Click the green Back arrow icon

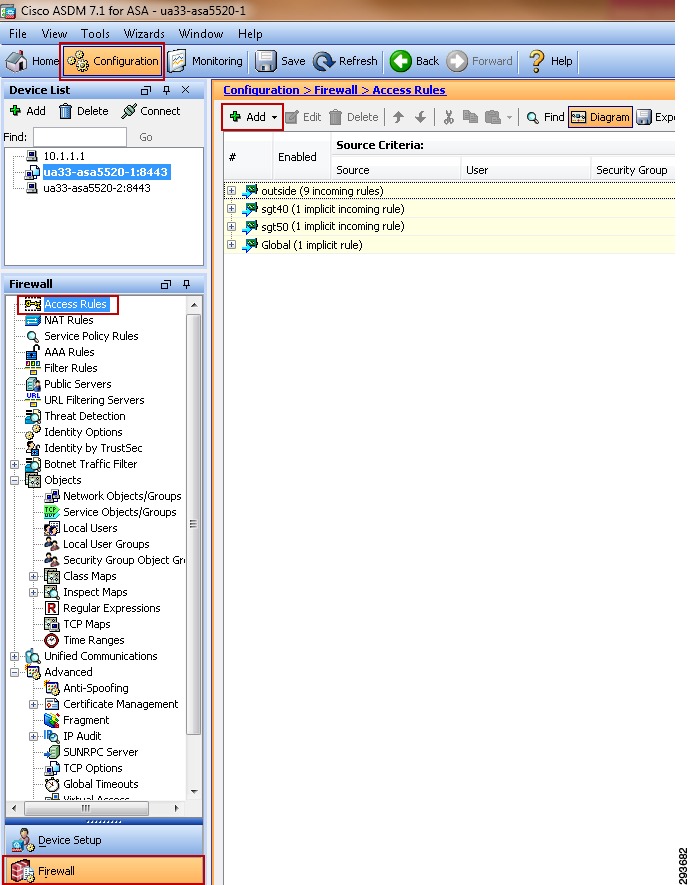point(401,61)
